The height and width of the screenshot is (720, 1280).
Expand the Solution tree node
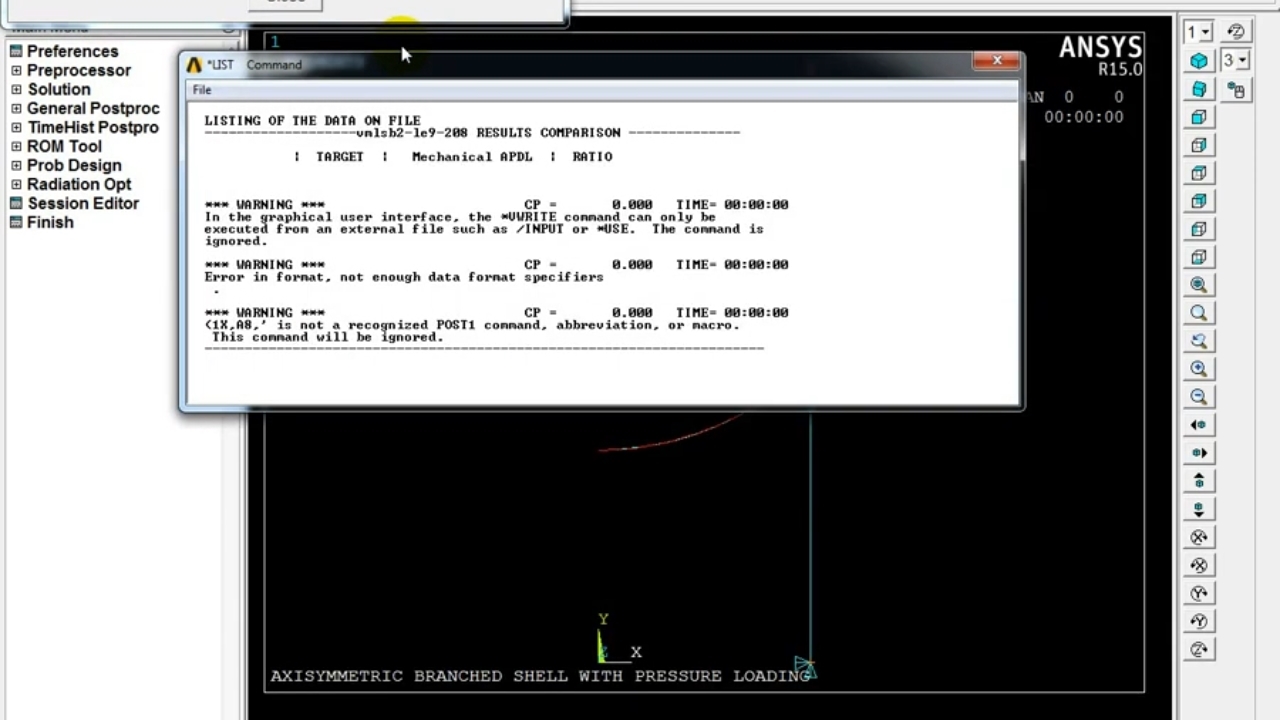(x=16, y=90)
